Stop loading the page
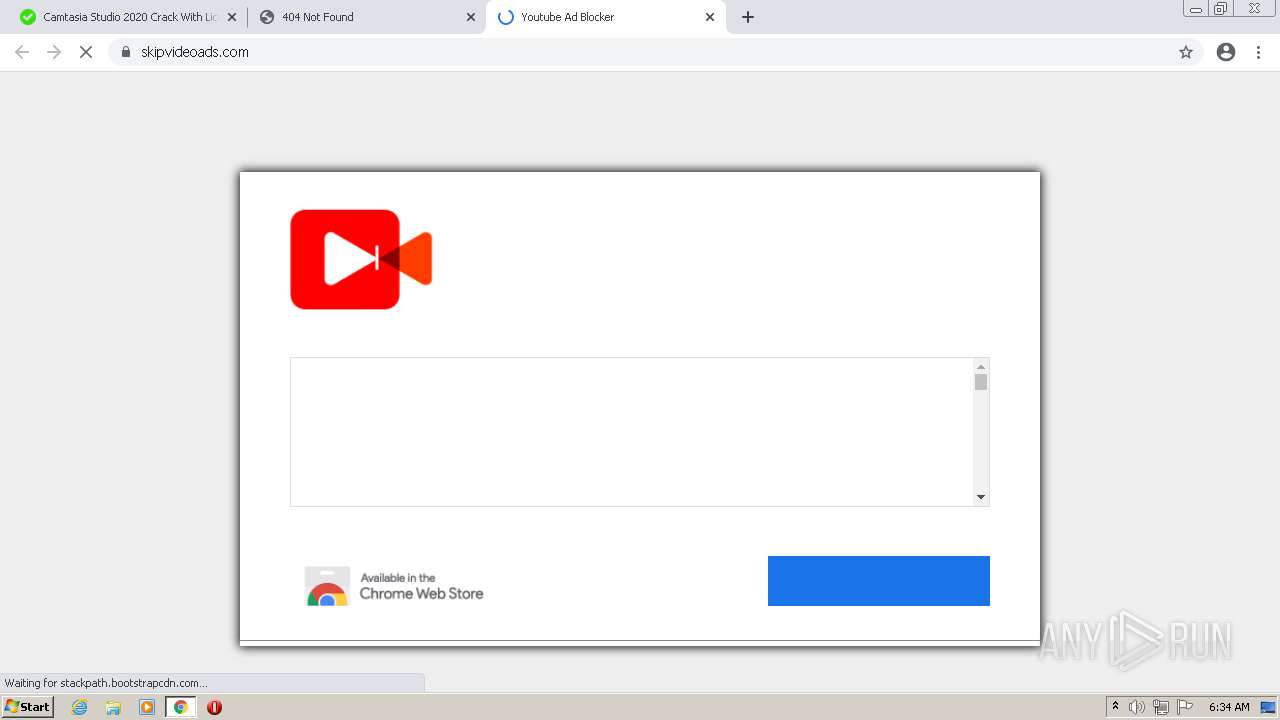 (x=86, y=52)
